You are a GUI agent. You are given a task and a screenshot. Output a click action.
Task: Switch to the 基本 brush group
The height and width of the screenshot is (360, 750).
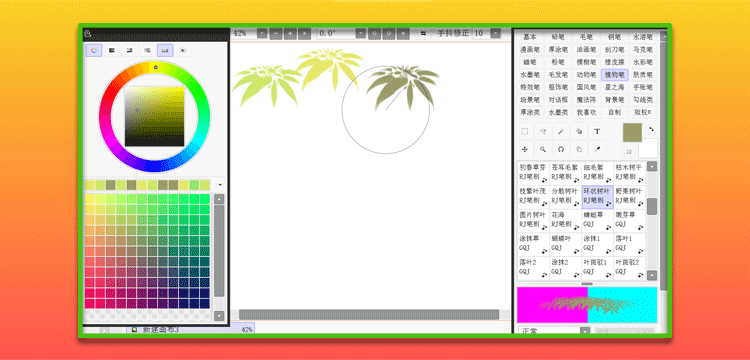point(530,37)
